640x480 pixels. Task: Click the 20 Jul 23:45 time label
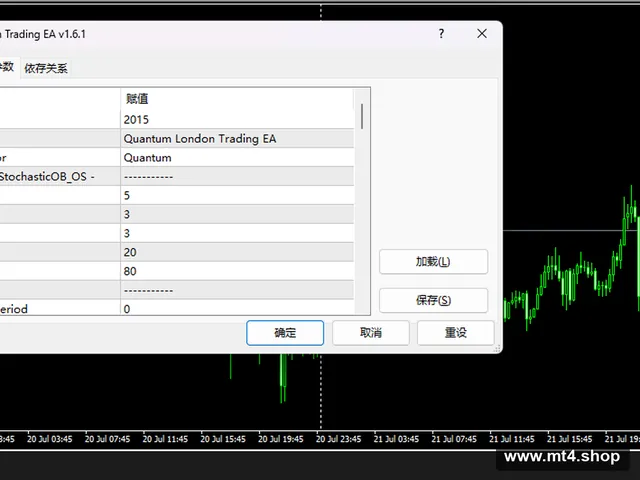[x=338, y=439]
